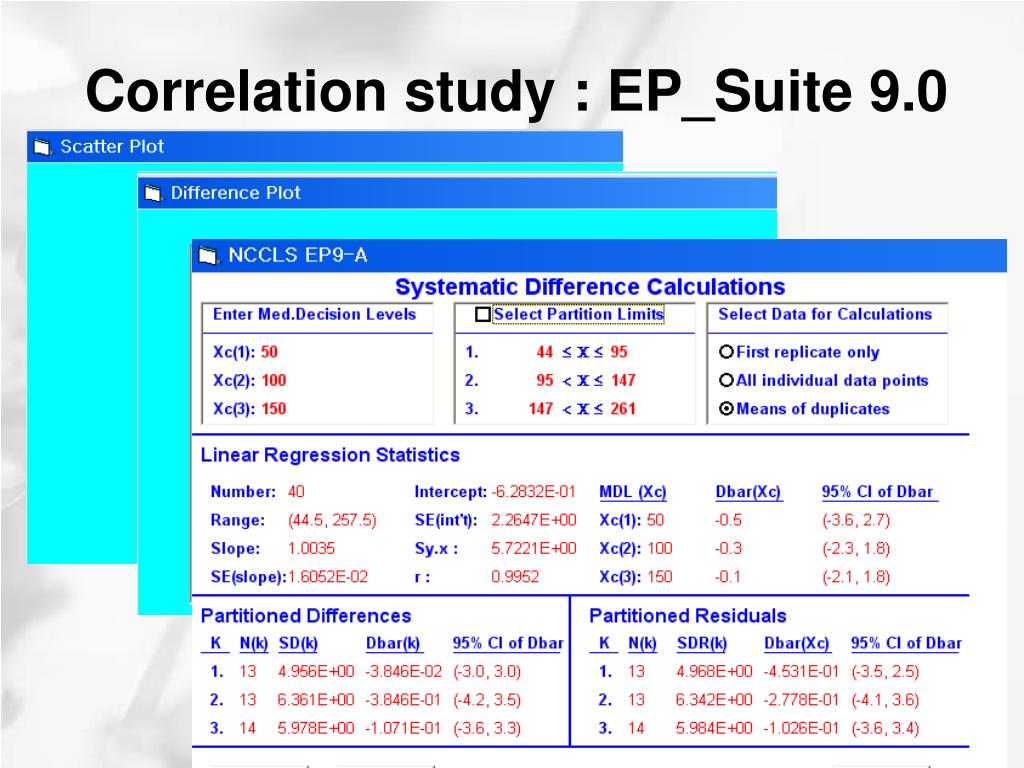
Task: Click the Xc(3) decision level value 150
Action: (274, 409)
